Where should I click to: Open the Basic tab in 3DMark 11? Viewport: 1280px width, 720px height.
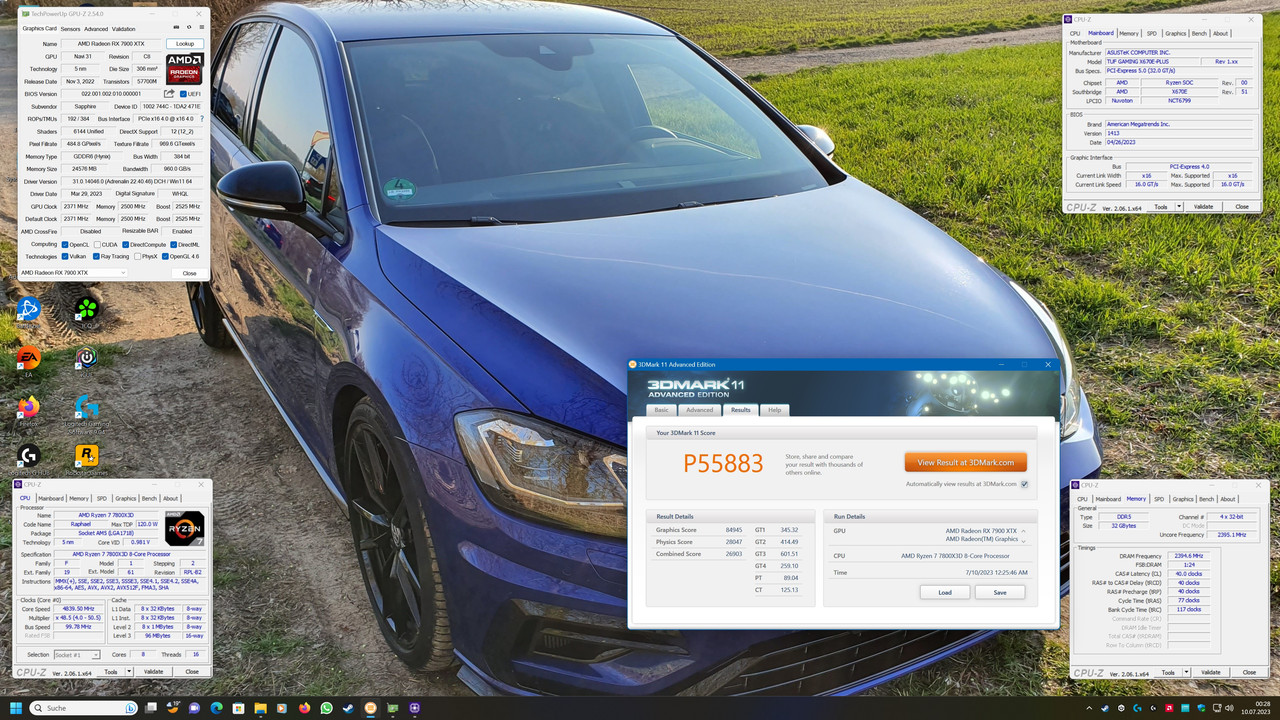pos(661,410)
